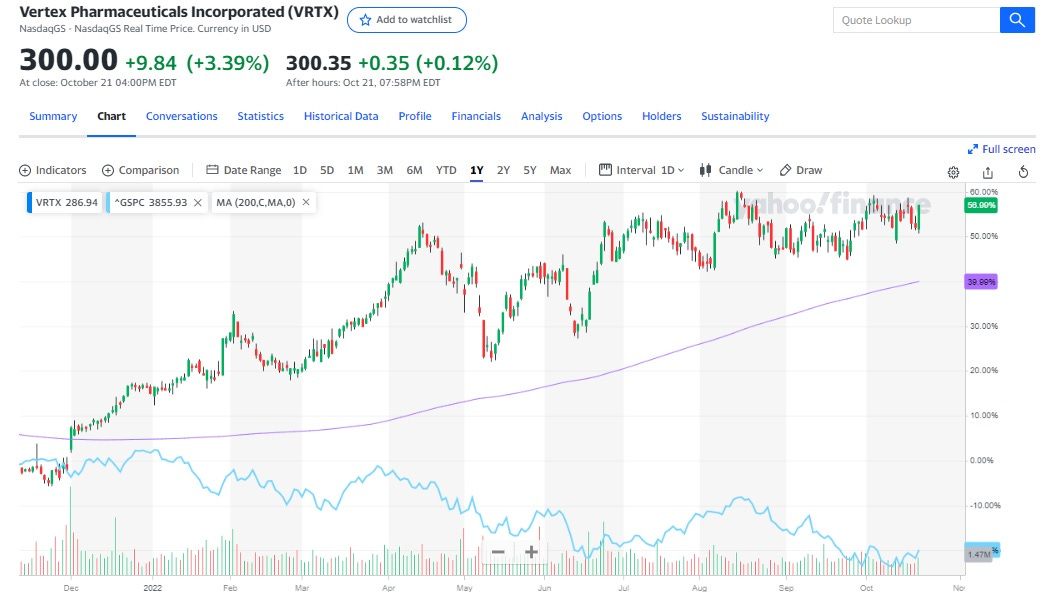Click the magnifier search button
The image size is (1050, 592).
[1017, 20]
